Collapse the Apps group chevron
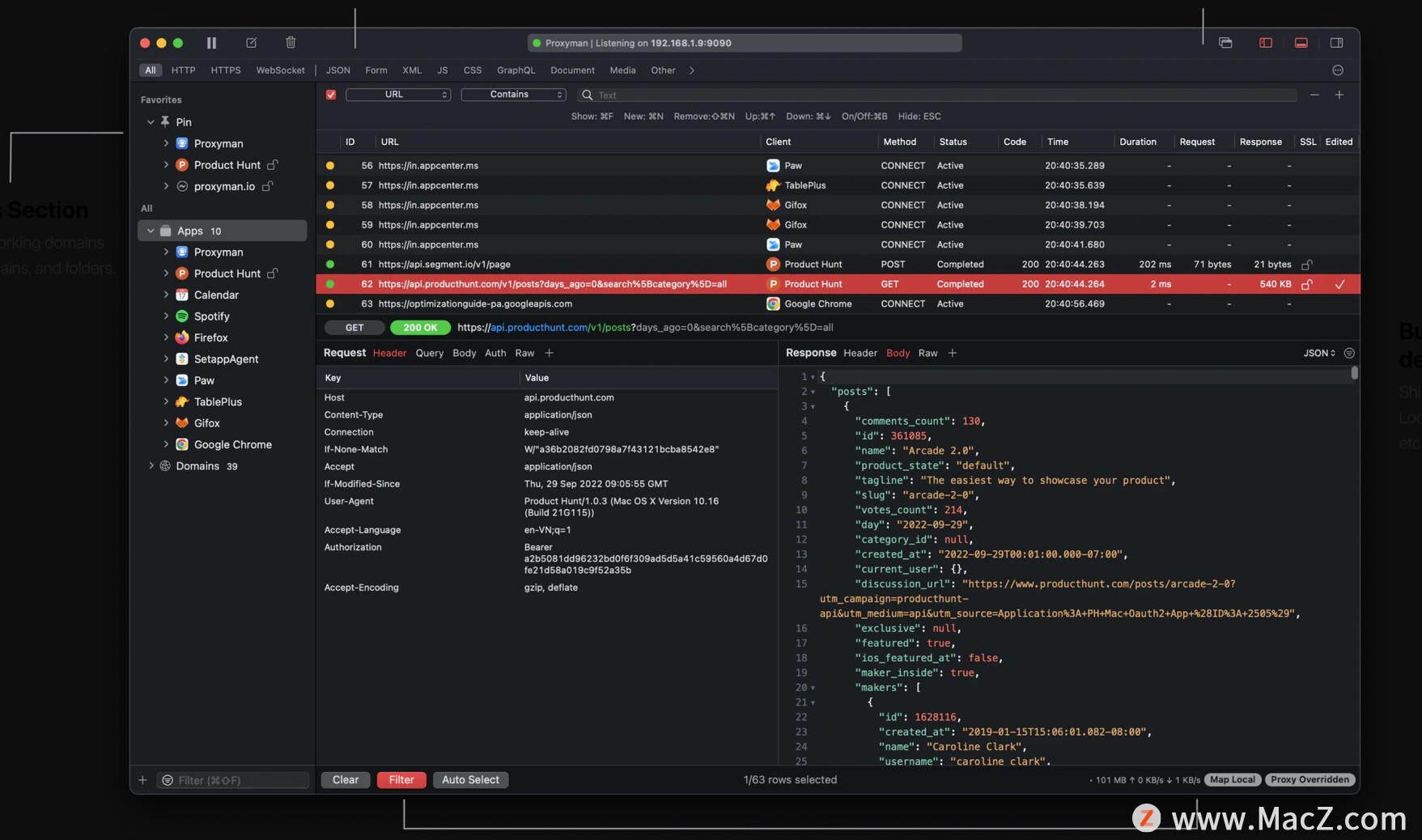The image size is (1422, 840). point(151,231)
